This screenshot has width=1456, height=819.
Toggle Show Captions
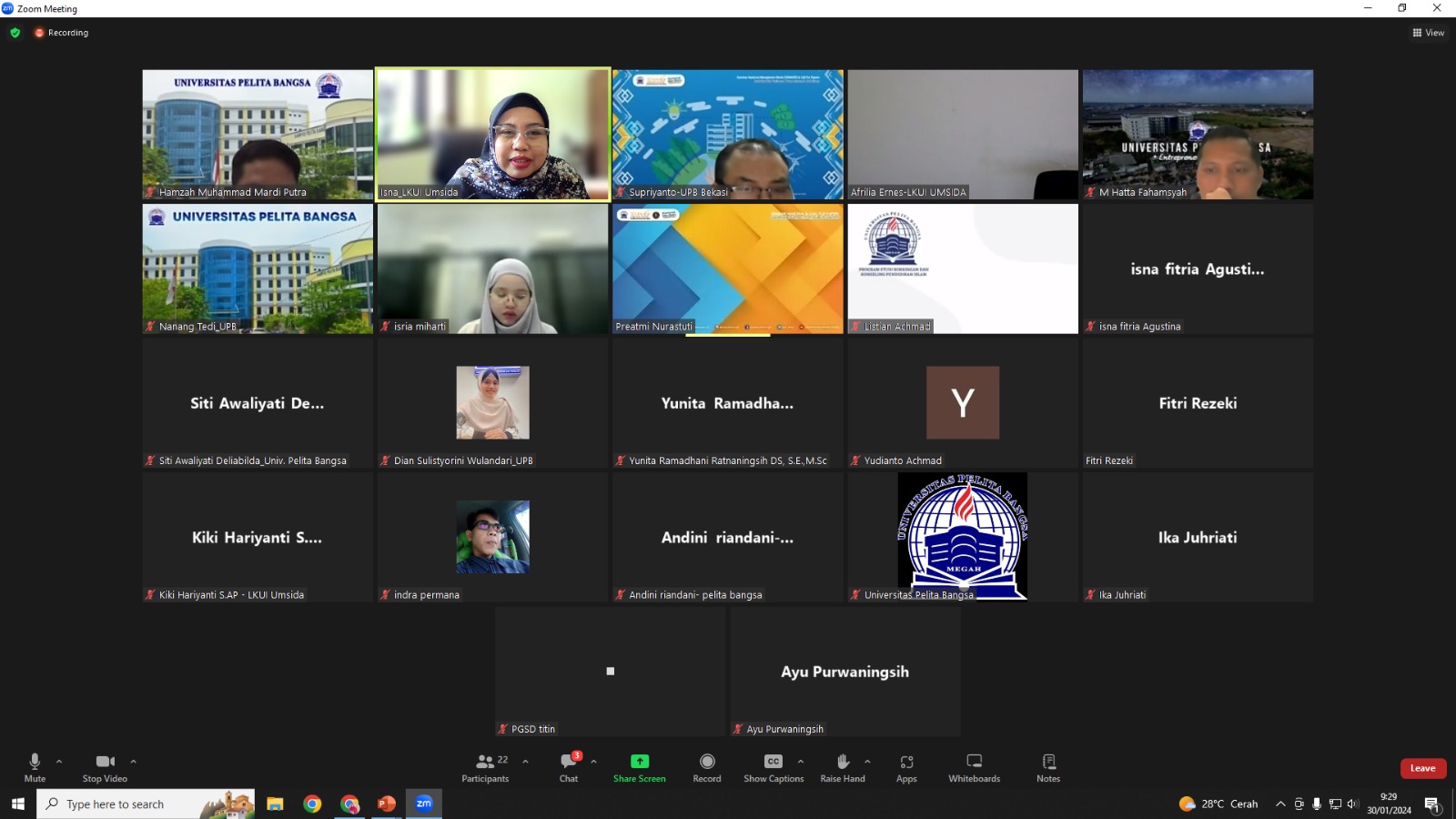pos(773,767)
